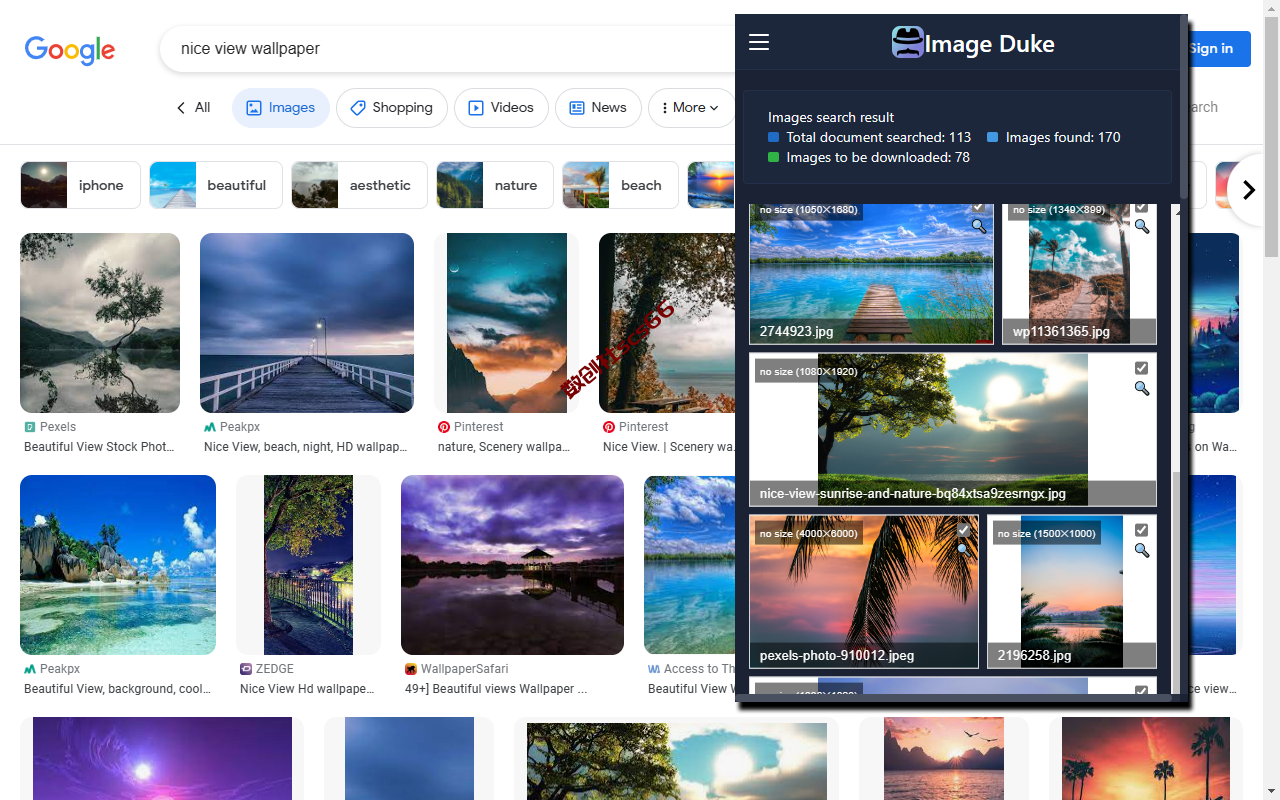Open Nice View Hd wallpaper ZEDGE link
Screen dimensions: 1280x800
tap(307, 689)
